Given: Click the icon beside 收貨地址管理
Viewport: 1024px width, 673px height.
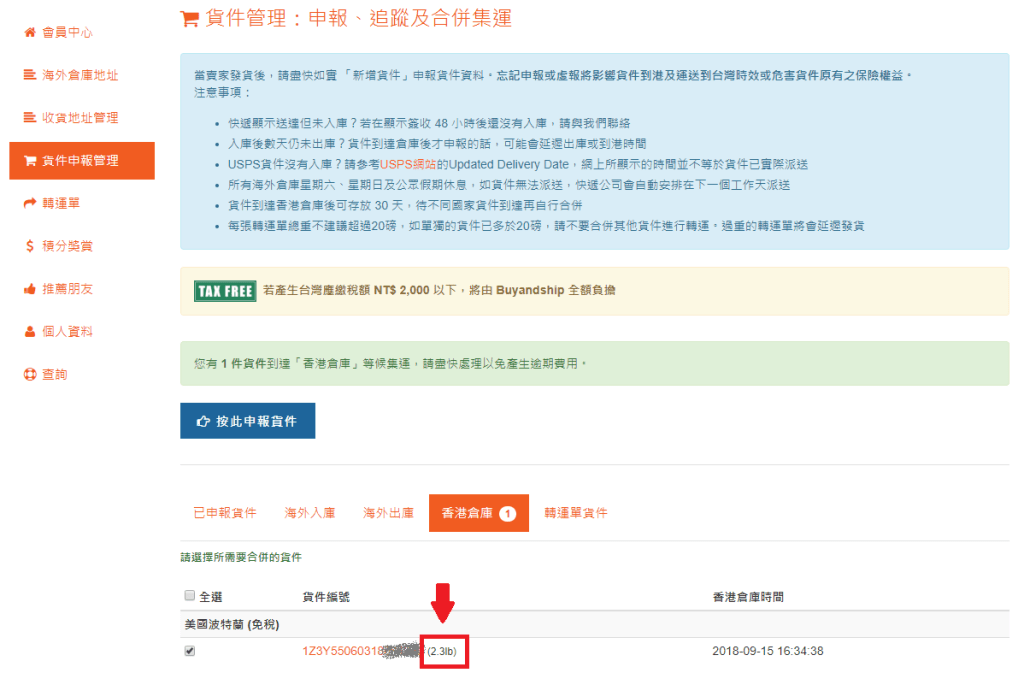Looking at the screenshot, I should click(29, 118).
